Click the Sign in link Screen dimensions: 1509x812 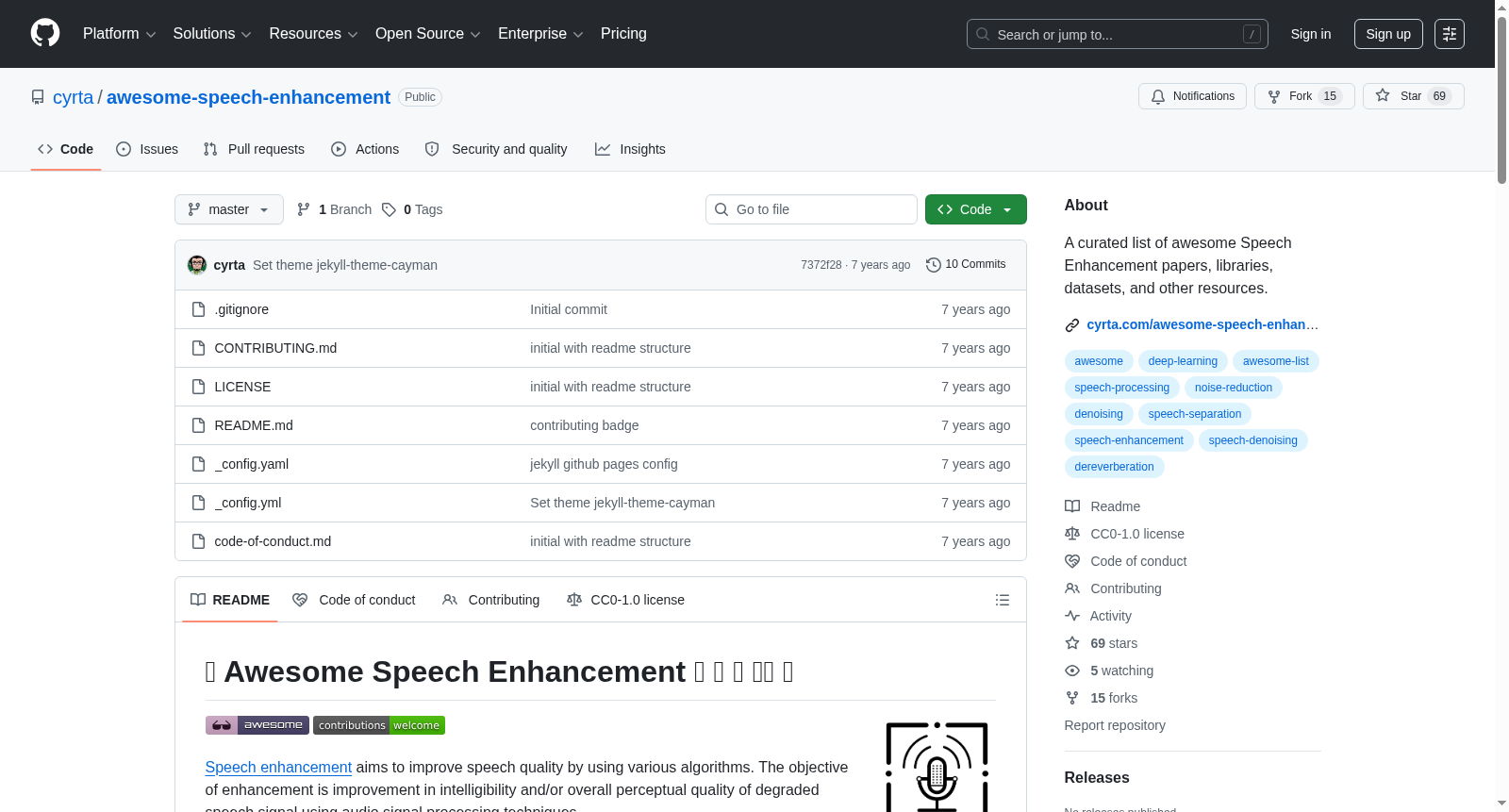[x=1311, y=34]
